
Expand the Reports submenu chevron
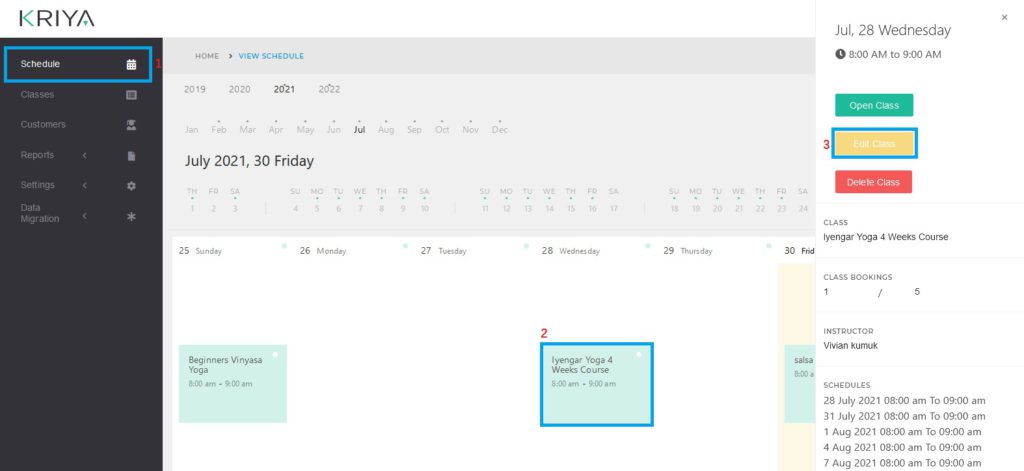click(x=85, y=155)
